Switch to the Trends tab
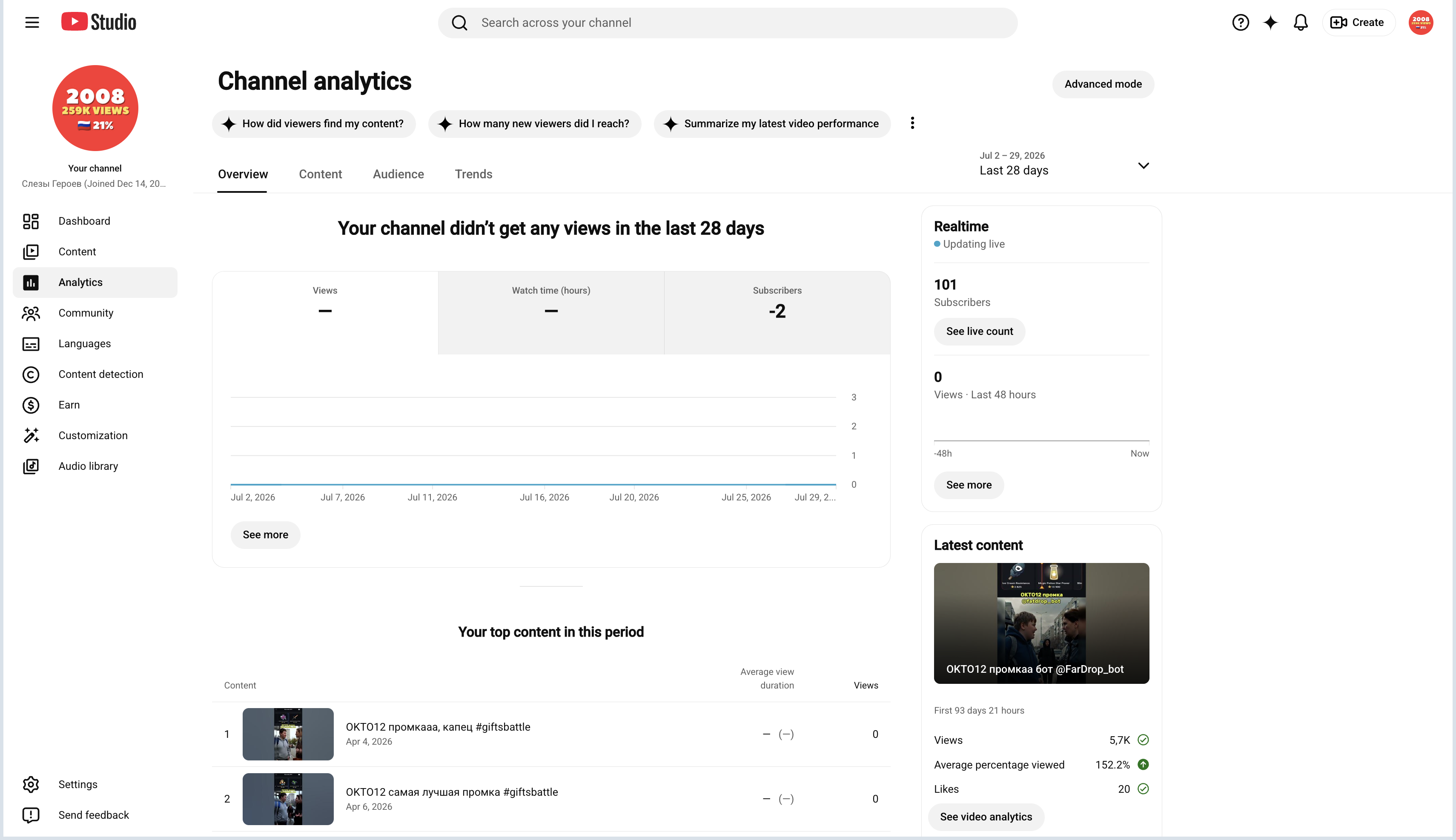 point(473,174)
